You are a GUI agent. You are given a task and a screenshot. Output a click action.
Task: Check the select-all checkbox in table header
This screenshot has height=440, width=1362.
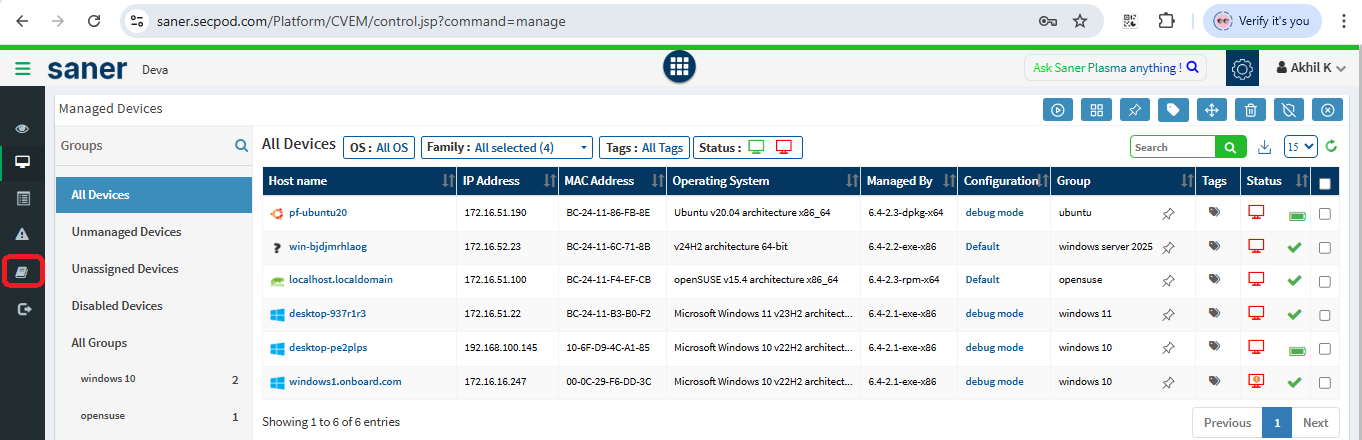(x=1325, y=183)
